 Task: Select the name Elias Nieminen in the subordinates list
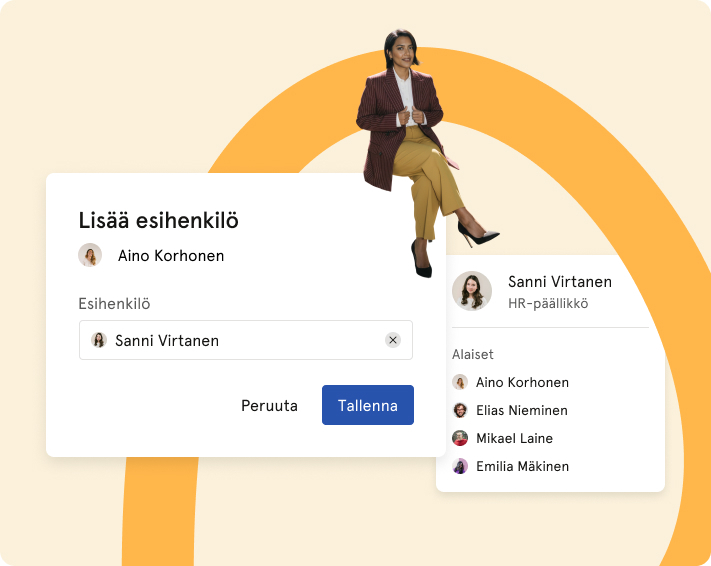coord(522,410)
